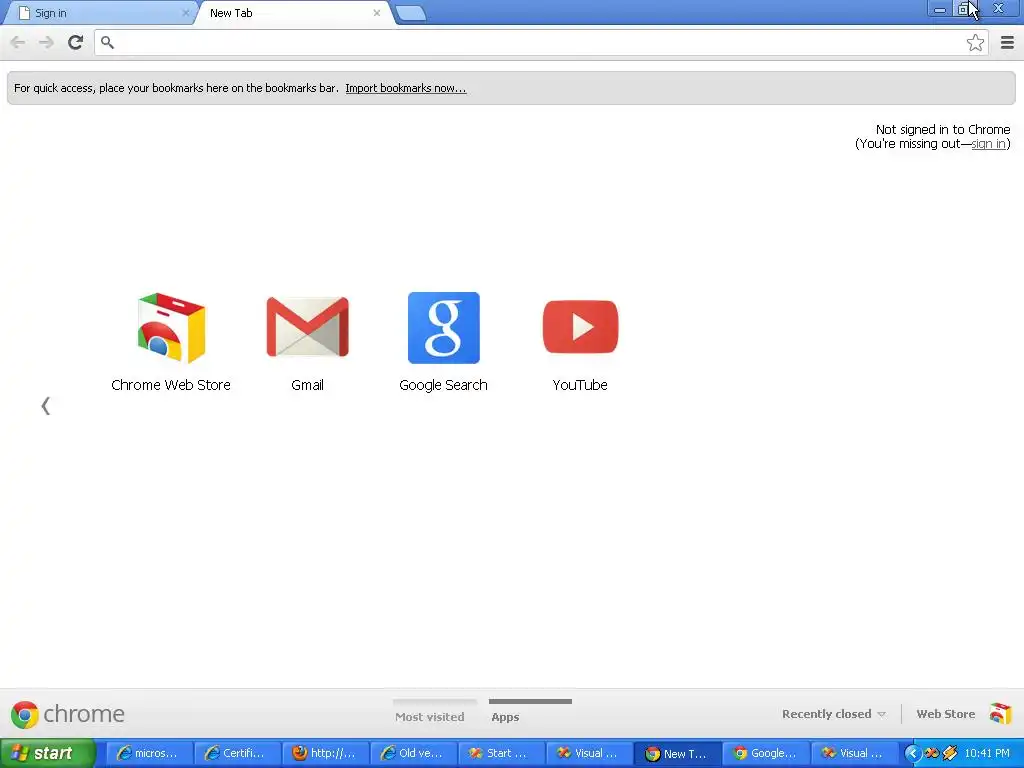
Task: Switch to the Firefox http:// taskbar window
Action: 326,753
